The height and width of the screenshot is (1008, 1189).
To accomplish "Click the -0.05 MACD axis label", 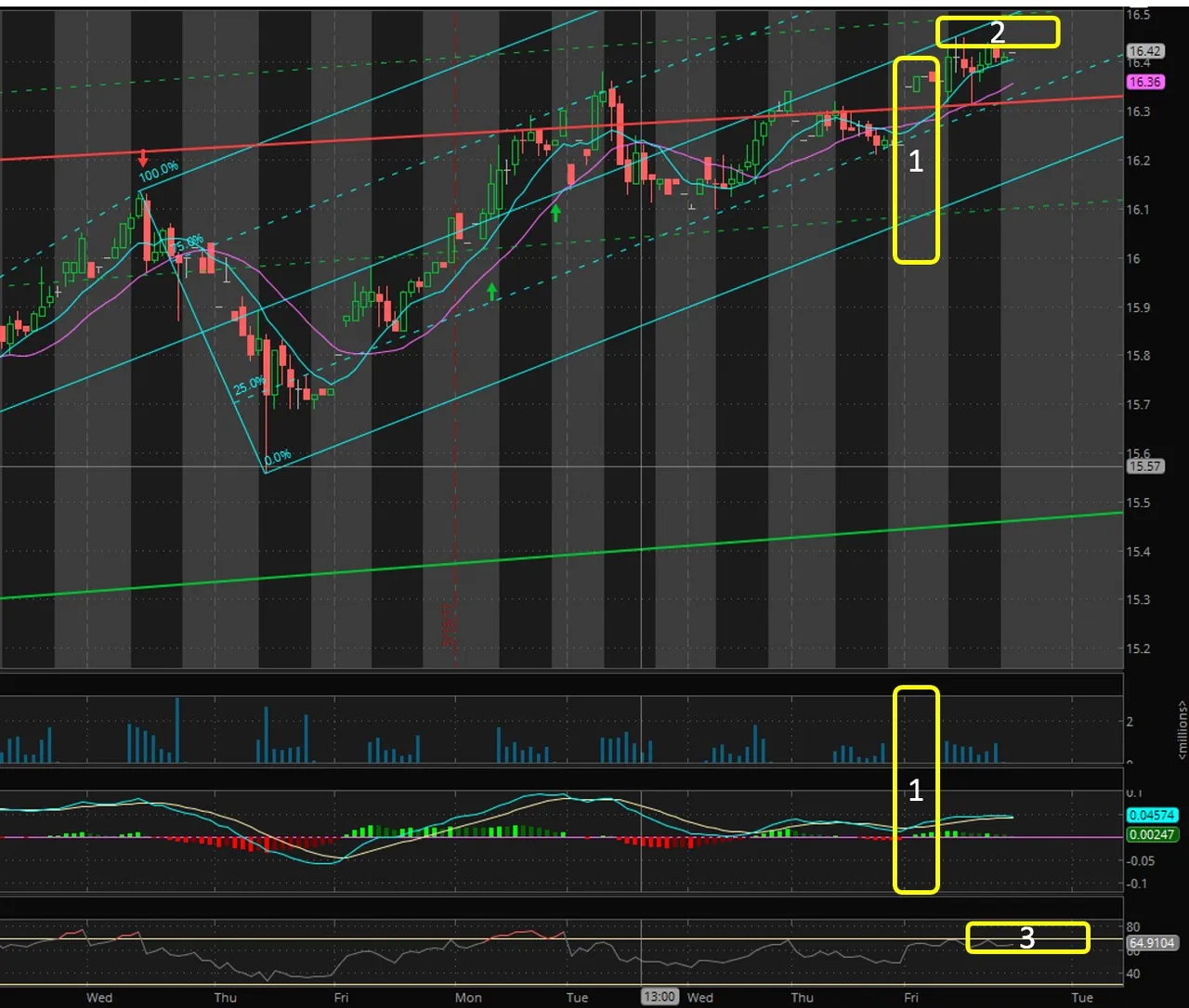I will [1141, 861].
